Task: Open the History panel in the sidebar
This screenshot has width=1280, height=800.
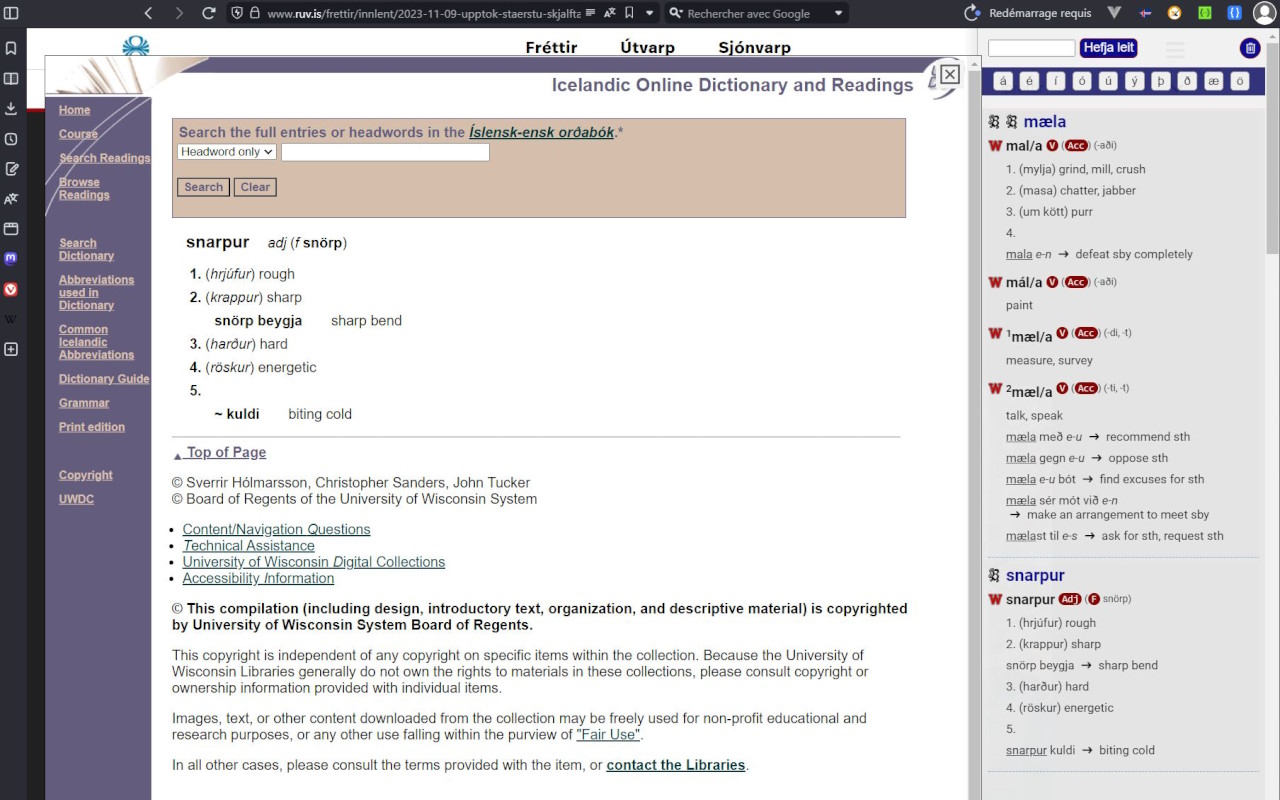Action: tap(11, 139)
